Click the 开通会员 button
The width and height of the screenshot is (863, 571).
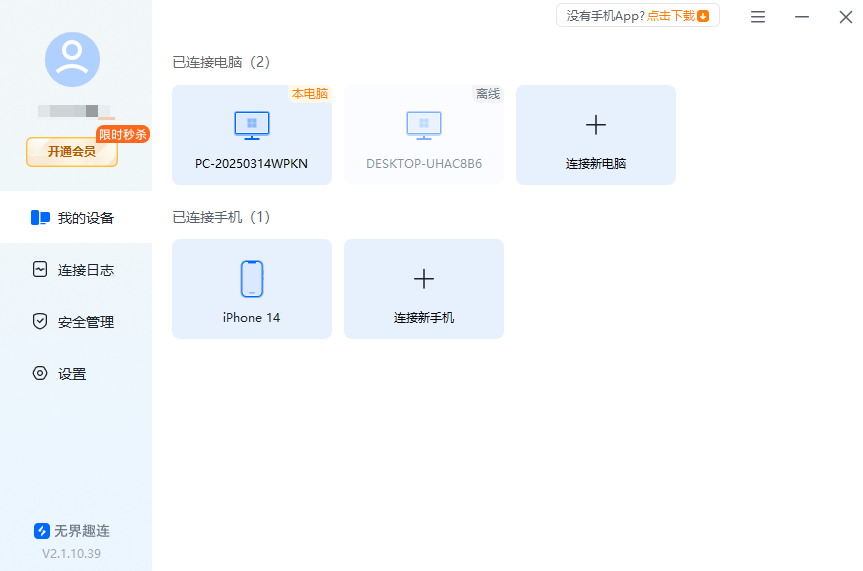pos(72,152)
